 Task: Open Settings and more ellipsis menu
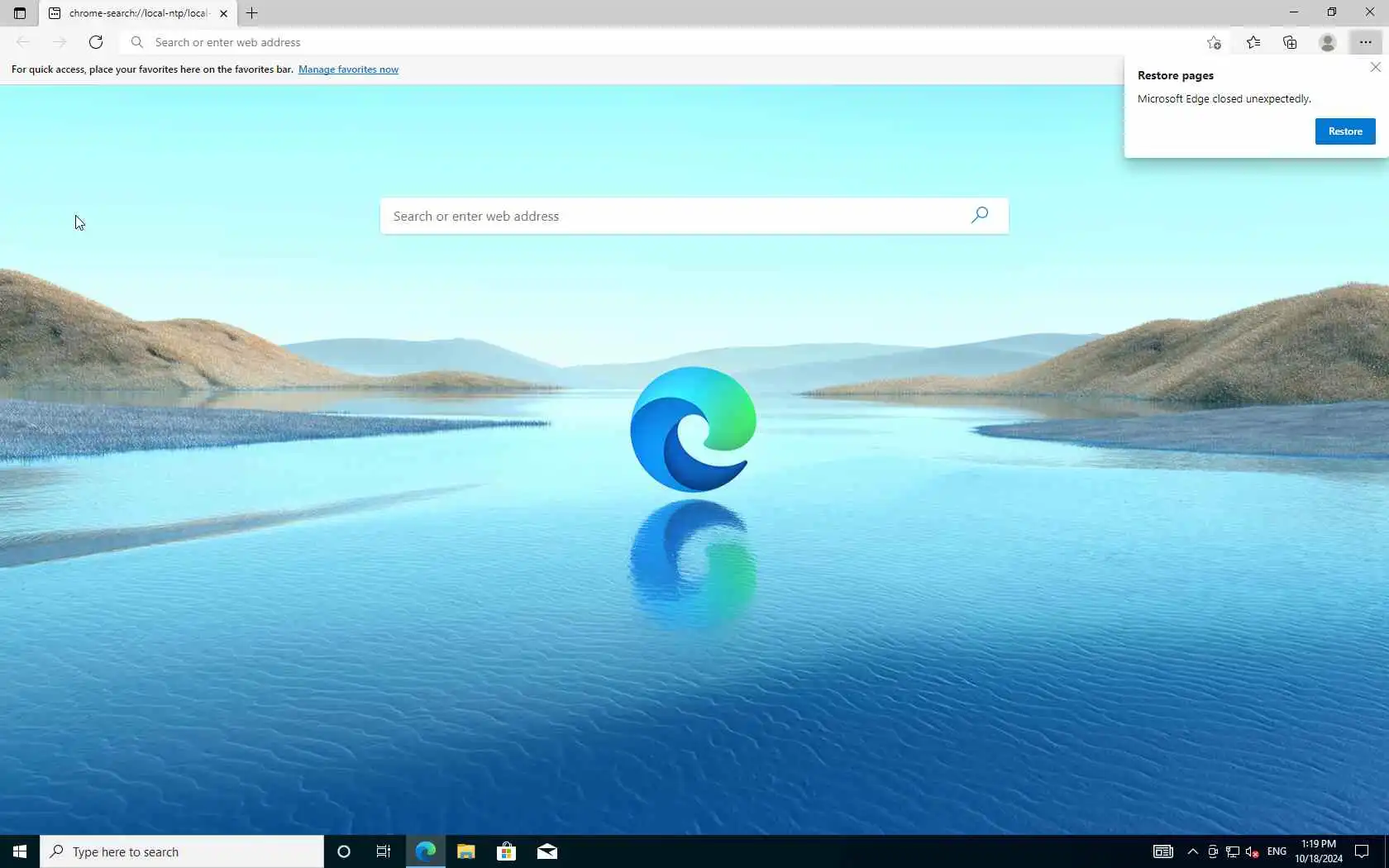pos(1365,42)
